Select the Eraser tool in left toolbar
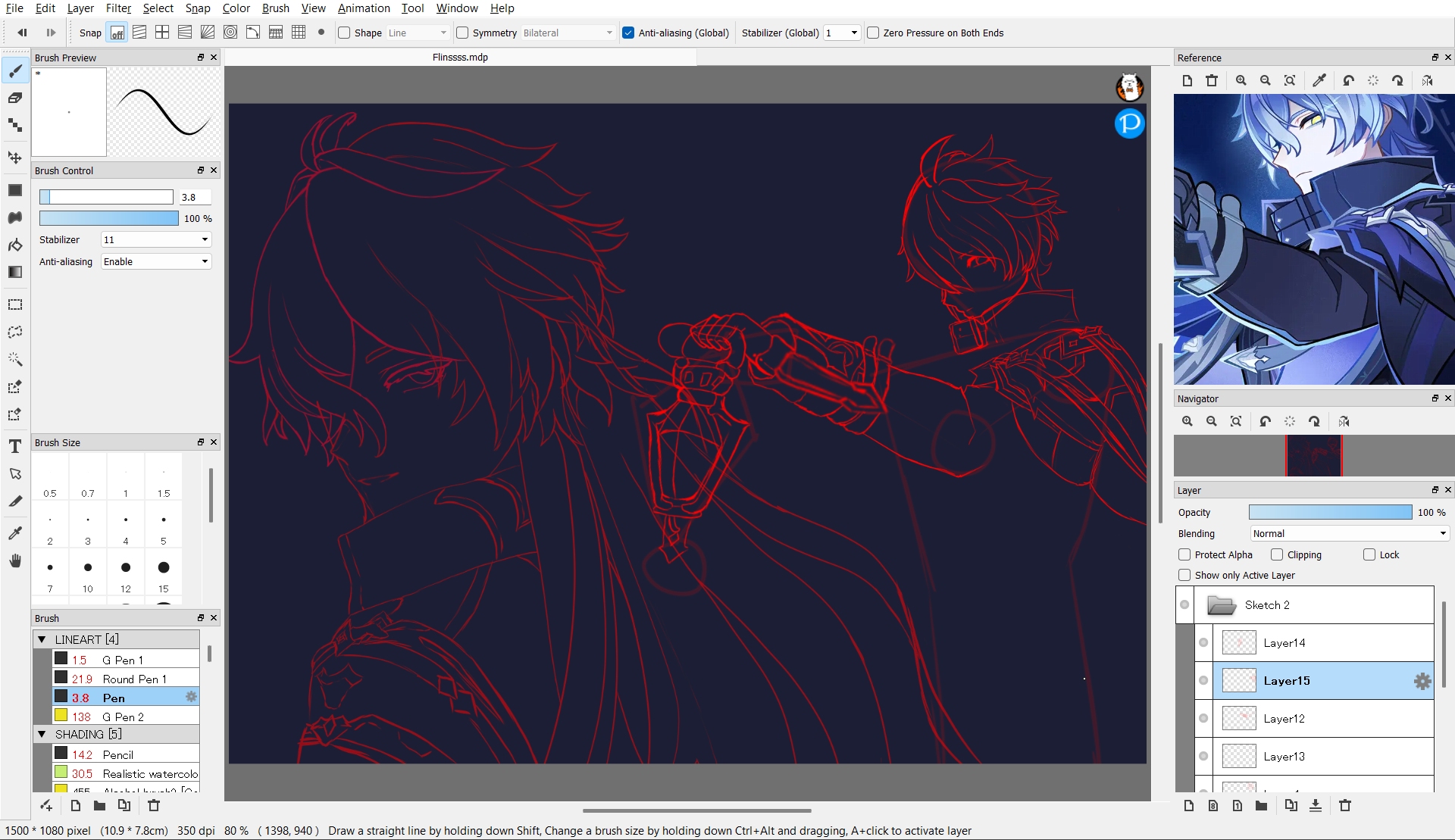This screenshot has width=1455, height=840. coord(14,98)
